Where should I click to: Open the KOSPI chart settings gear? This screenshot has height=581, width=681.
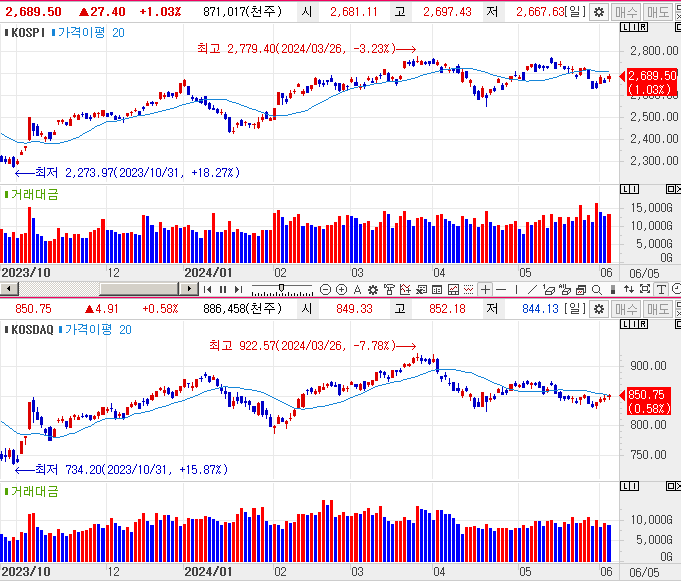tap(599, 12)
